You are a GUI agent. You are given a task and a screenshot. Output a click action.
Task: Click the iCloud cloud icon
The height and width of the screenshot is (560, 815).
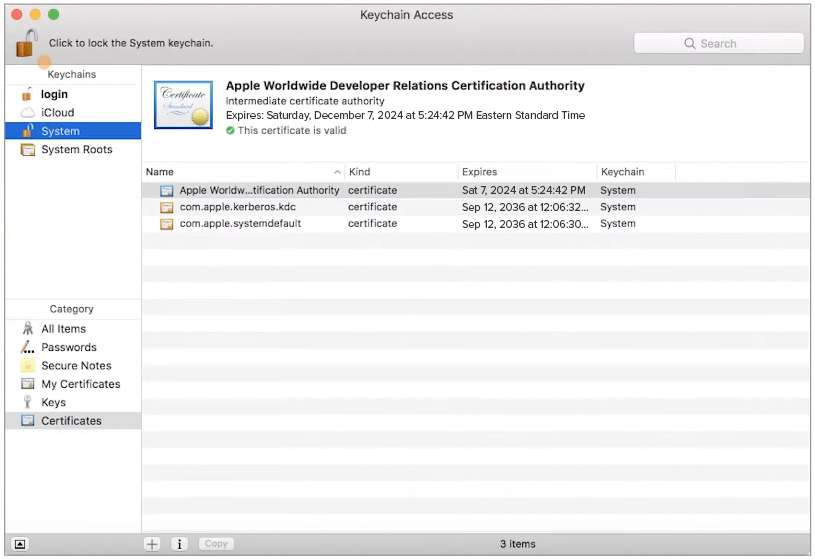pyautogui.click(x=28, y=112)
